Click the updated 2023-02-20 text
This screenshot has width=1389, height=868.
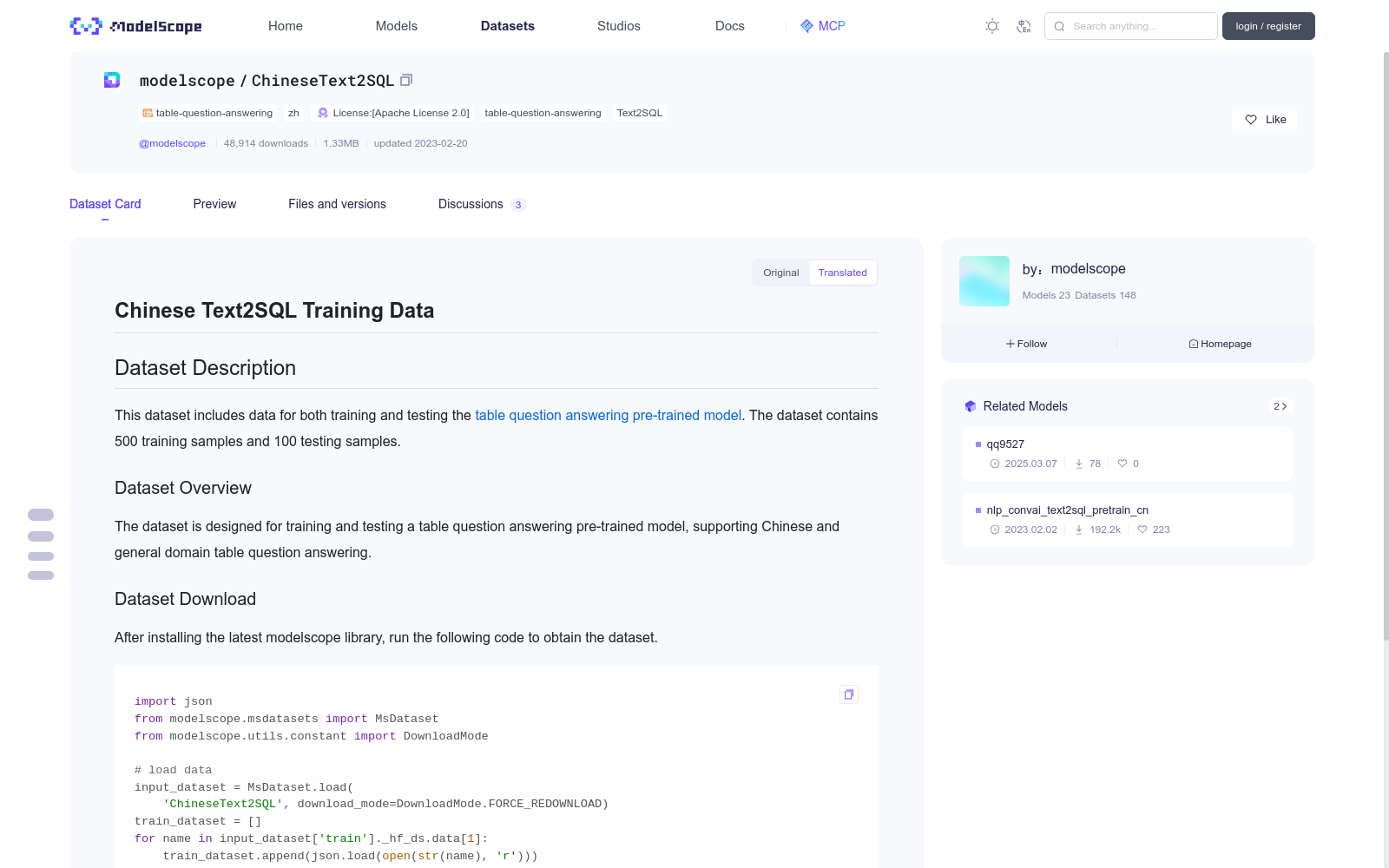point(420,143)
